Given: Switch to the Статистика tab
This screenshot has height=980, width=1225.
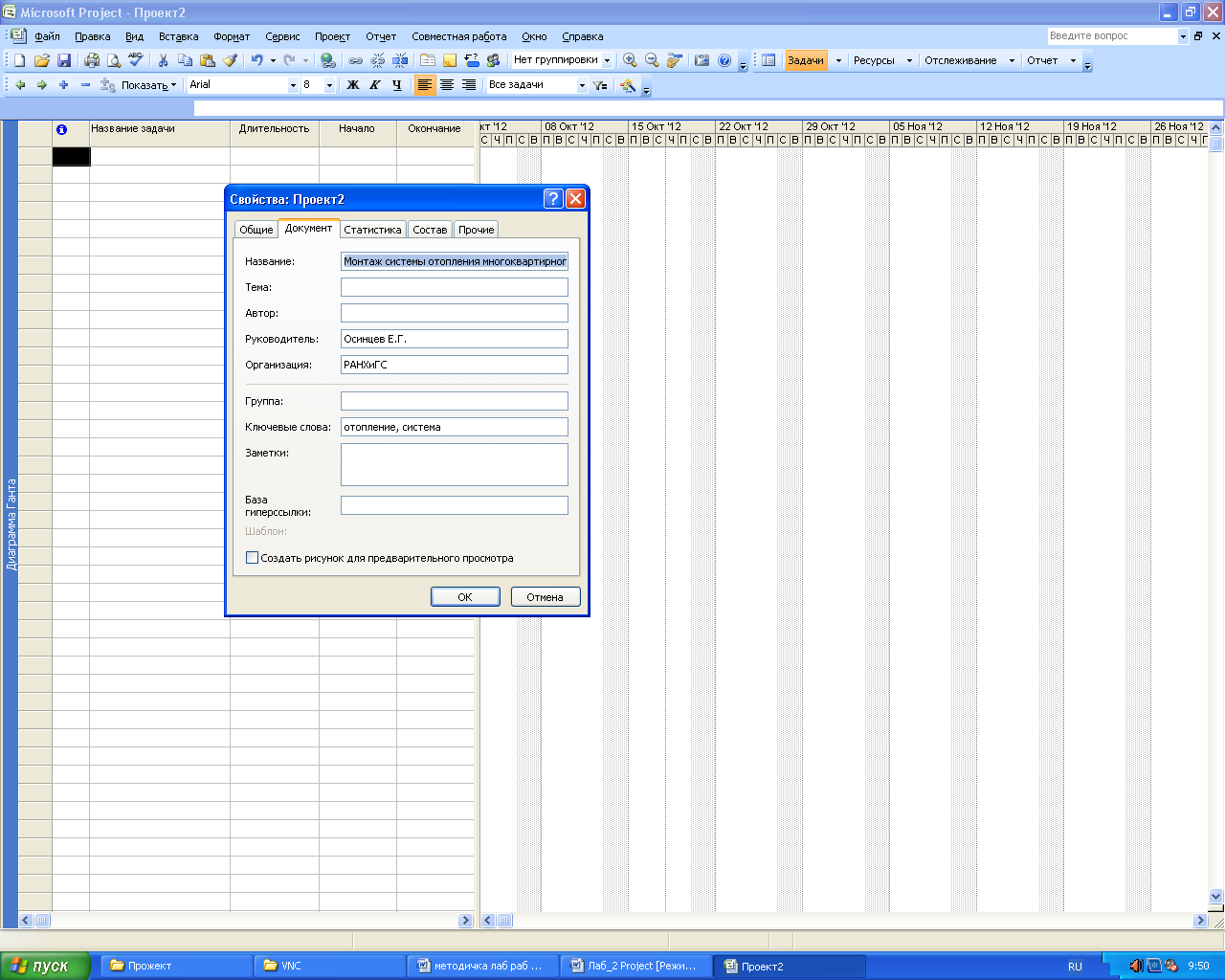Looking at the screenshot, I should [372, 230].
